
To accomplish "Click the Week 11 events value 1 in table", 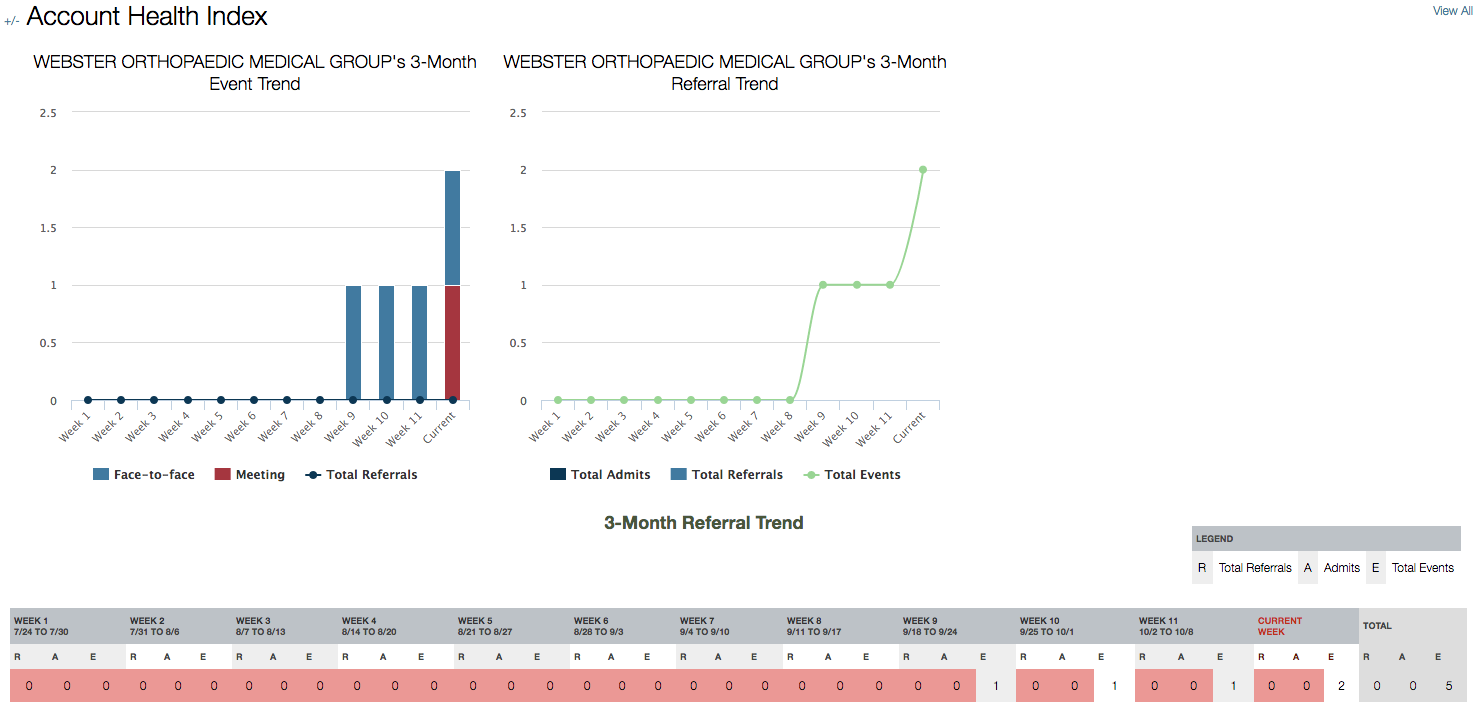I will click(1233, 686).
